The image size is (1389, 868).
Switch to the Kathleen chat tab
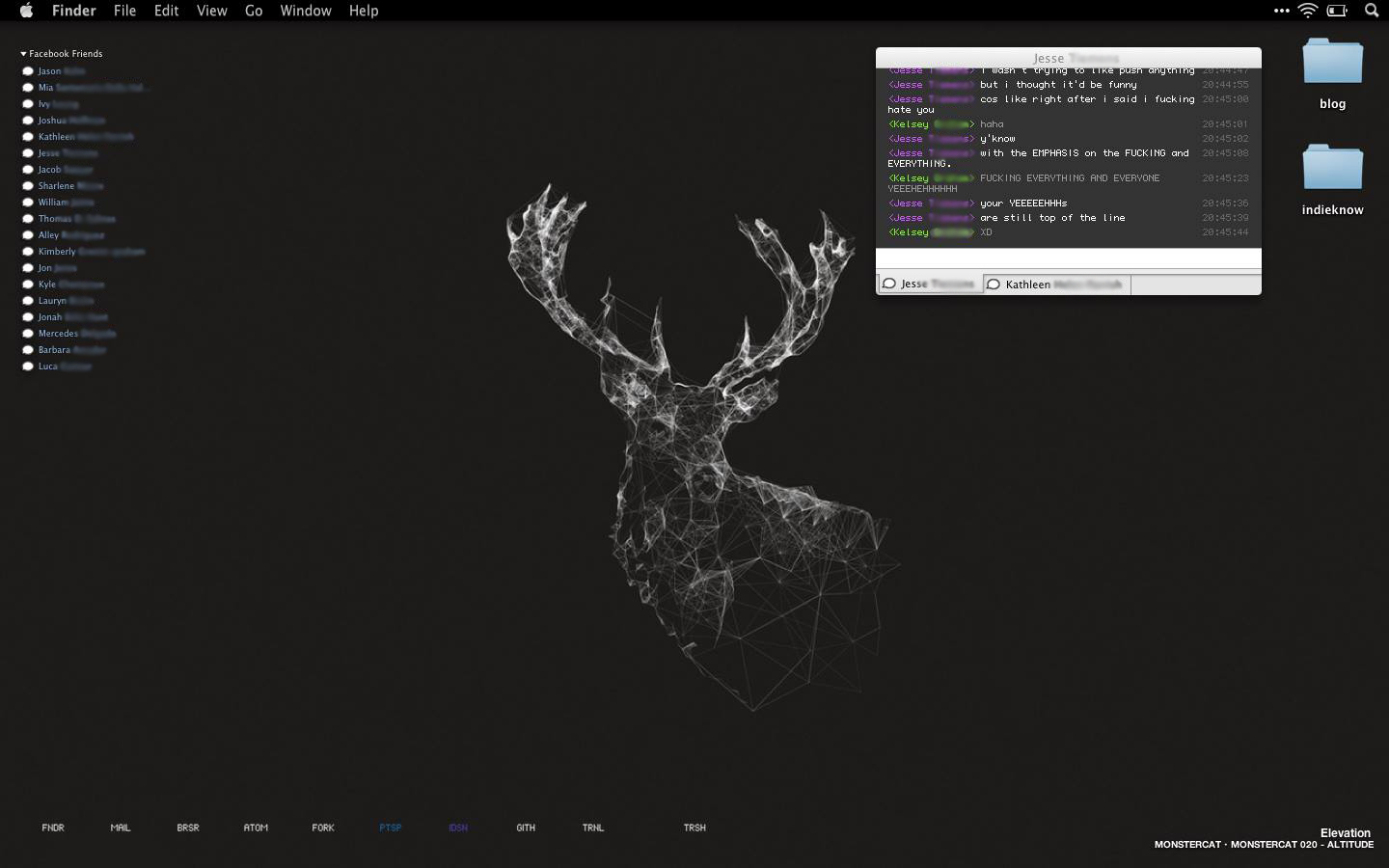click(1056, 285)
